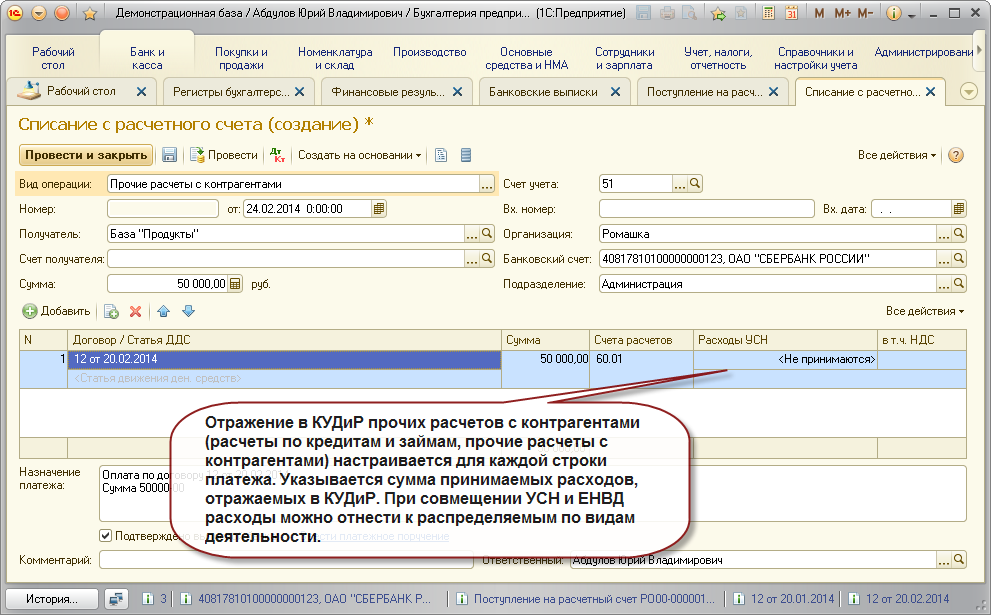Click the magnifier next to Банковский счет field
Image resolution: width=991 pixels, height=615 pixels.
[959, 259]
